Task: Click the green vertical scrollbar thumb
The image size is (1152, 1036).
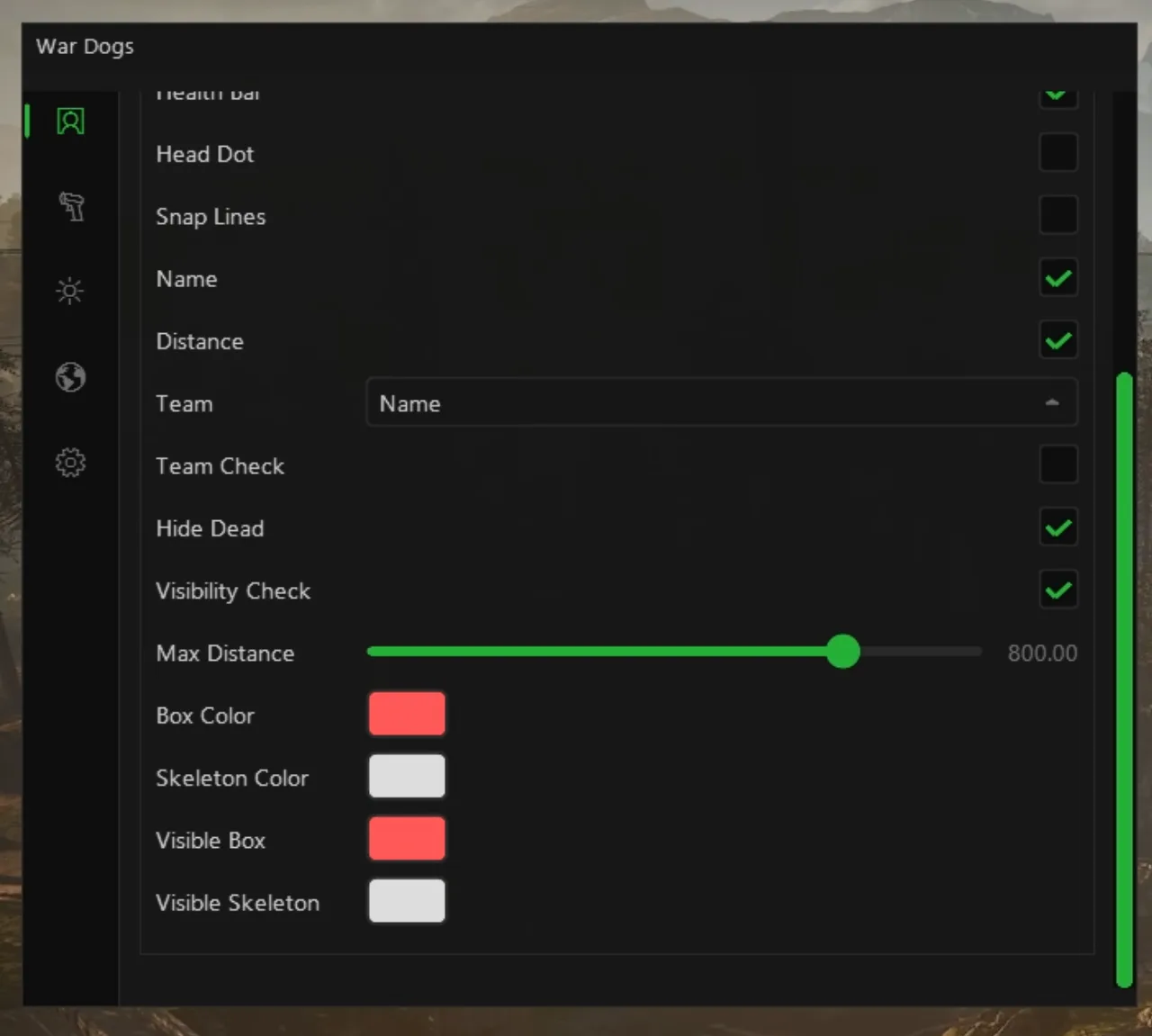Action: (1123, 680)
